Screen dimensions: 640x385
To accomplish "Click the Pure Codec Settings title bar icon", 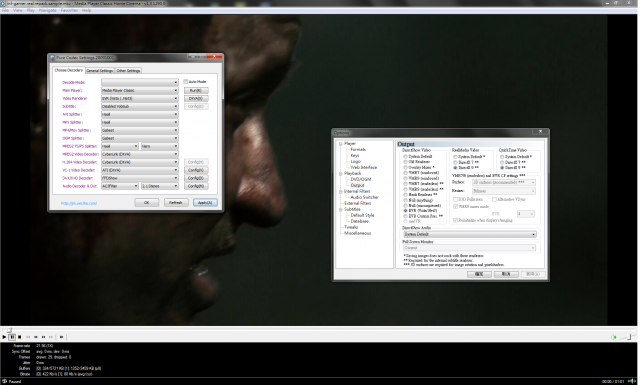I will [x=53, y=58].
